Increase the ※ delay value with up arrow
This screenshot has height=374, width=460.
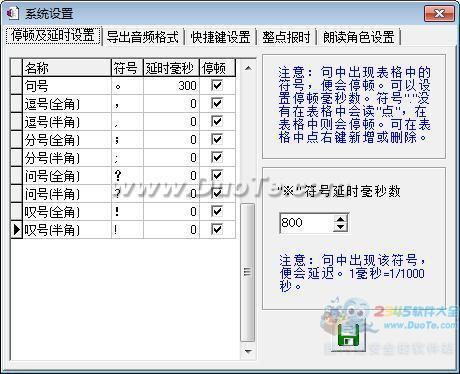click(x=340, y=219)
